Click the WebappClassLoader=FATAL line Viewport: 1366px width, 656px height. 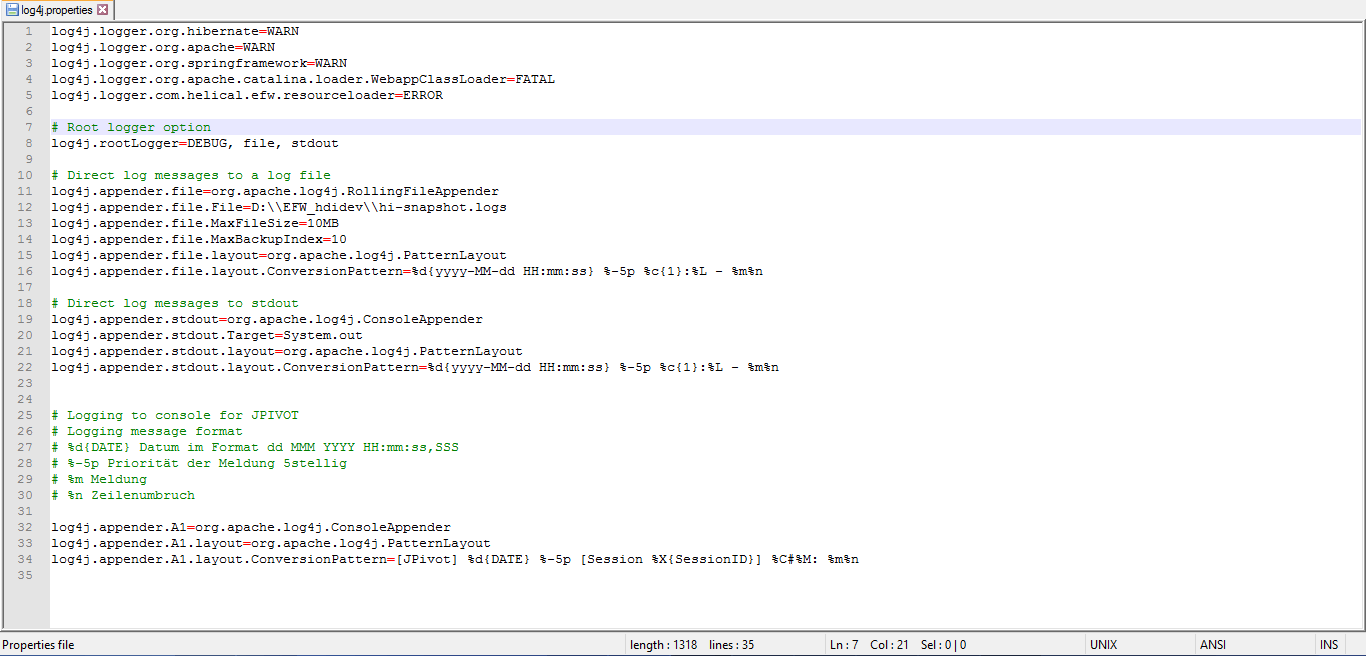[x=303, y=79]
